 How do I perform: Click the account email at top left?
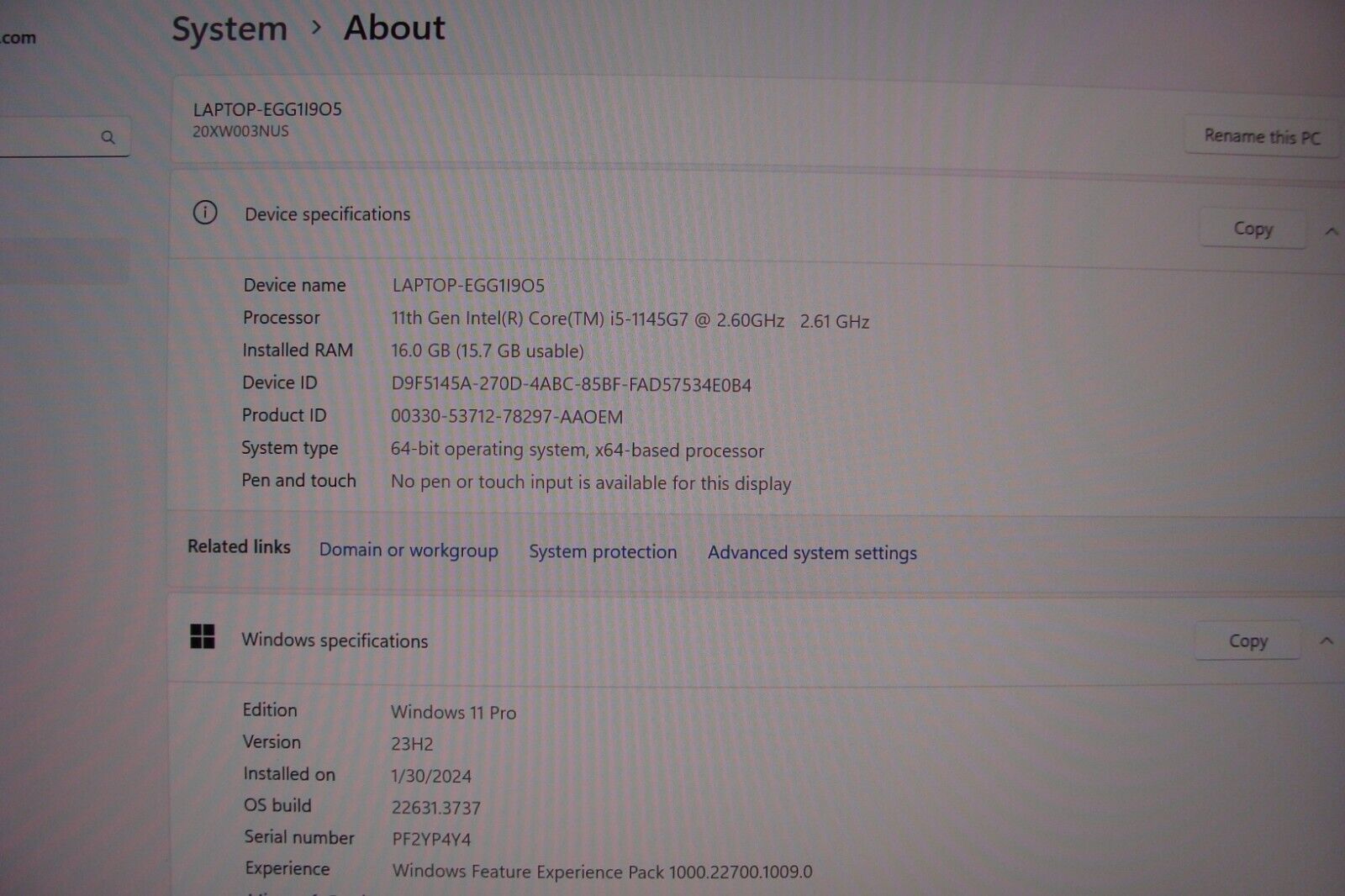pyautogui.click(x=18, y=38)
